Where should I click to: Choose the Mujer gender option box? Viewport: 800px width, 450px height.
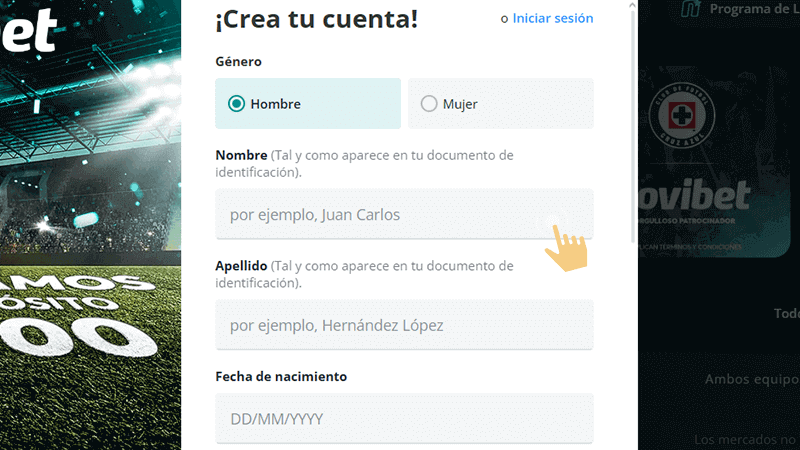pos(500,104)
